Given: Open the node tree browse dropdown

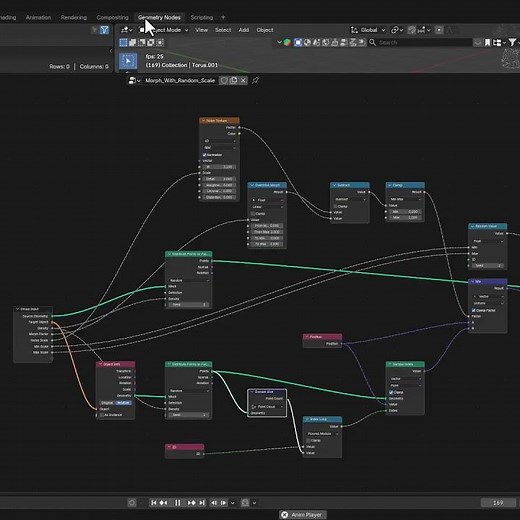Looking at the screenshot, I should pos(134,80).
